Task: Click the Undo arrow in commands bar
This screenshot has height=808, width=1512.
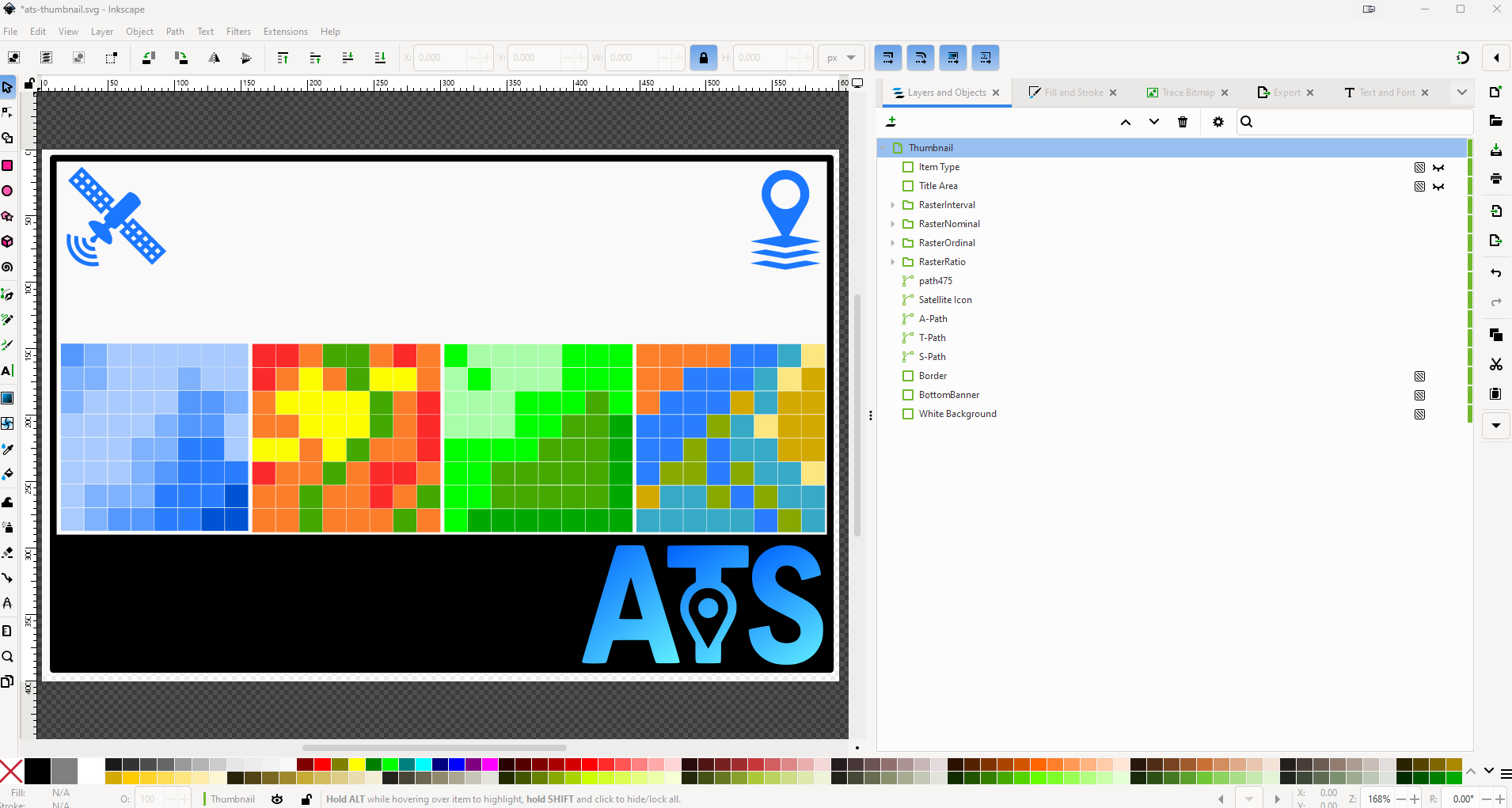Action: (x=1496, y=273)
